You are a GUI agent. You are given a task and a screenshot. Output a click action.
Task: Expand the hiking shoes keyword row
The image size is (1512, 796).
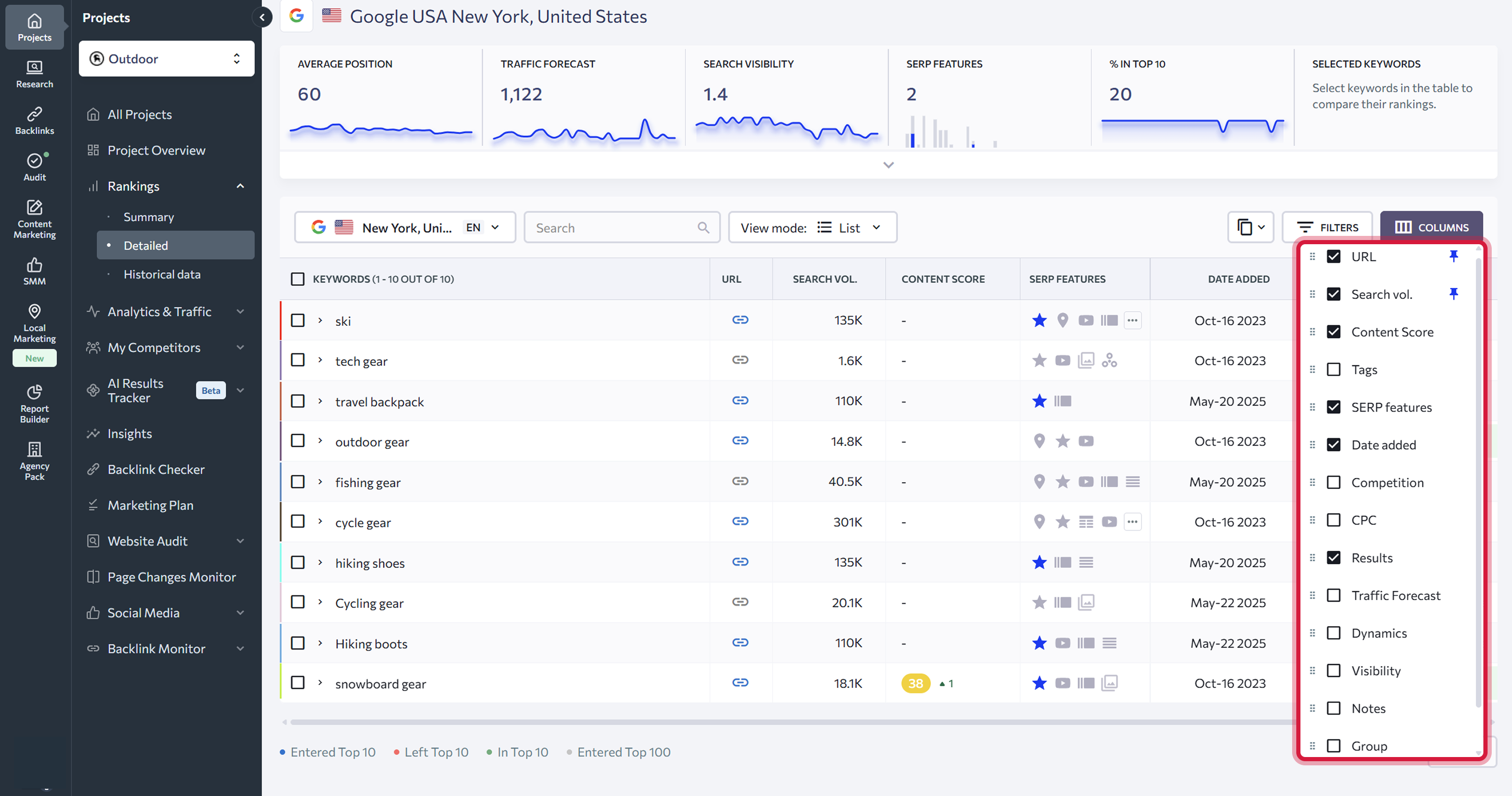pyautogui.click(x=320, y=562)
